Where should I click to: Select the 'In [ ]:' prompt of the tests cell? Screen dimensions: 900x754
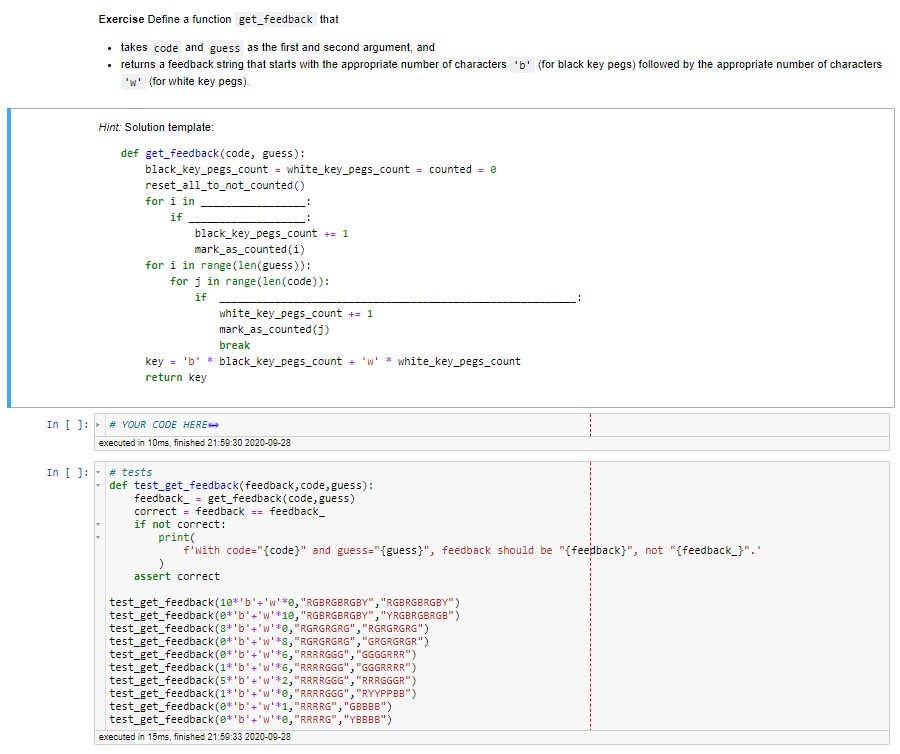(x=68, y=473)
